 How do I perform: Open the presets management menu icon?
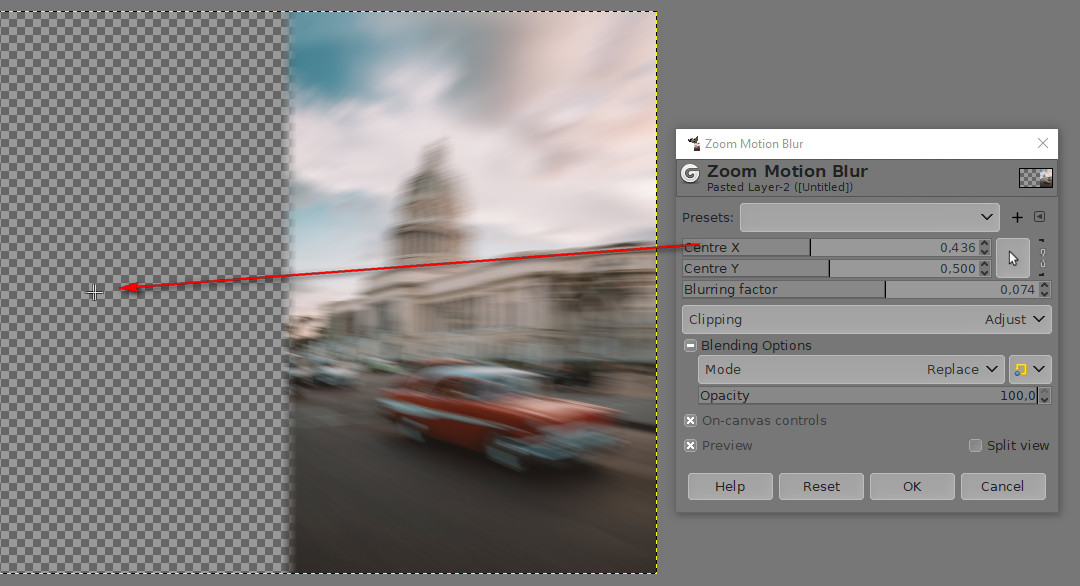1039,217
